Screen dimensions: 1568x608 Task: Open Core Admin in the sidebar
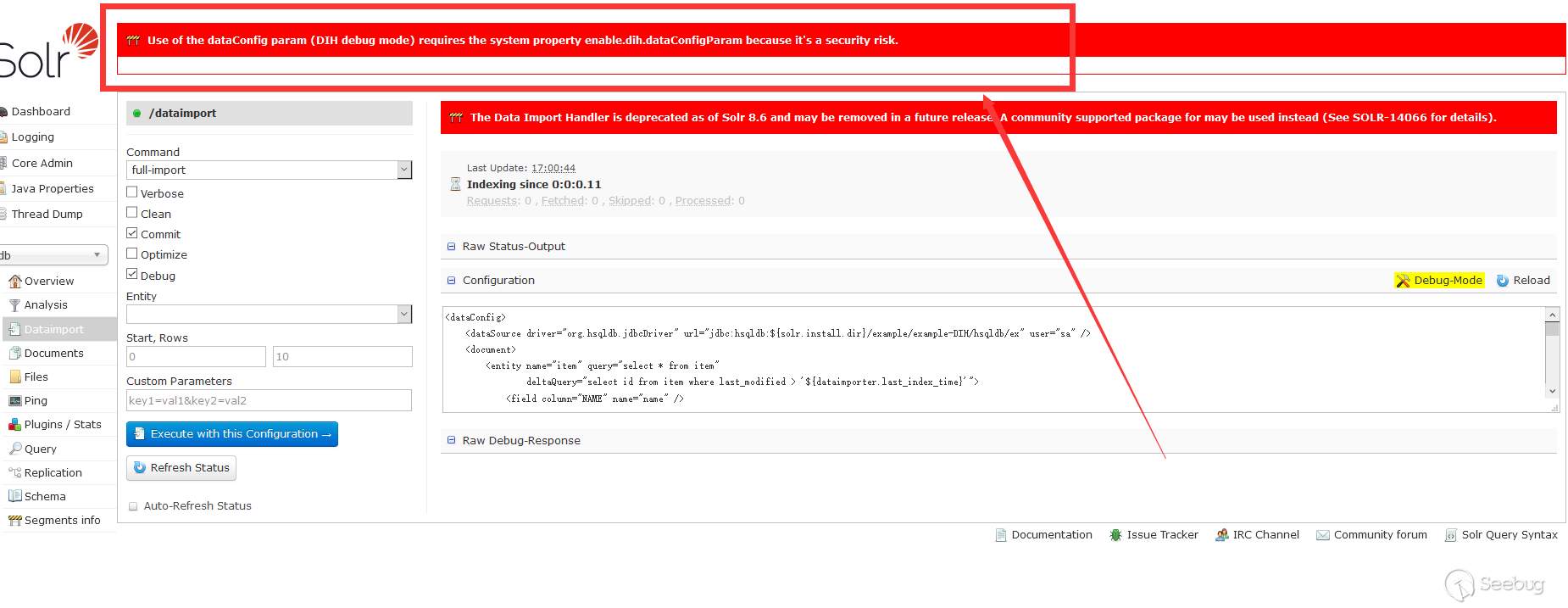42,164
